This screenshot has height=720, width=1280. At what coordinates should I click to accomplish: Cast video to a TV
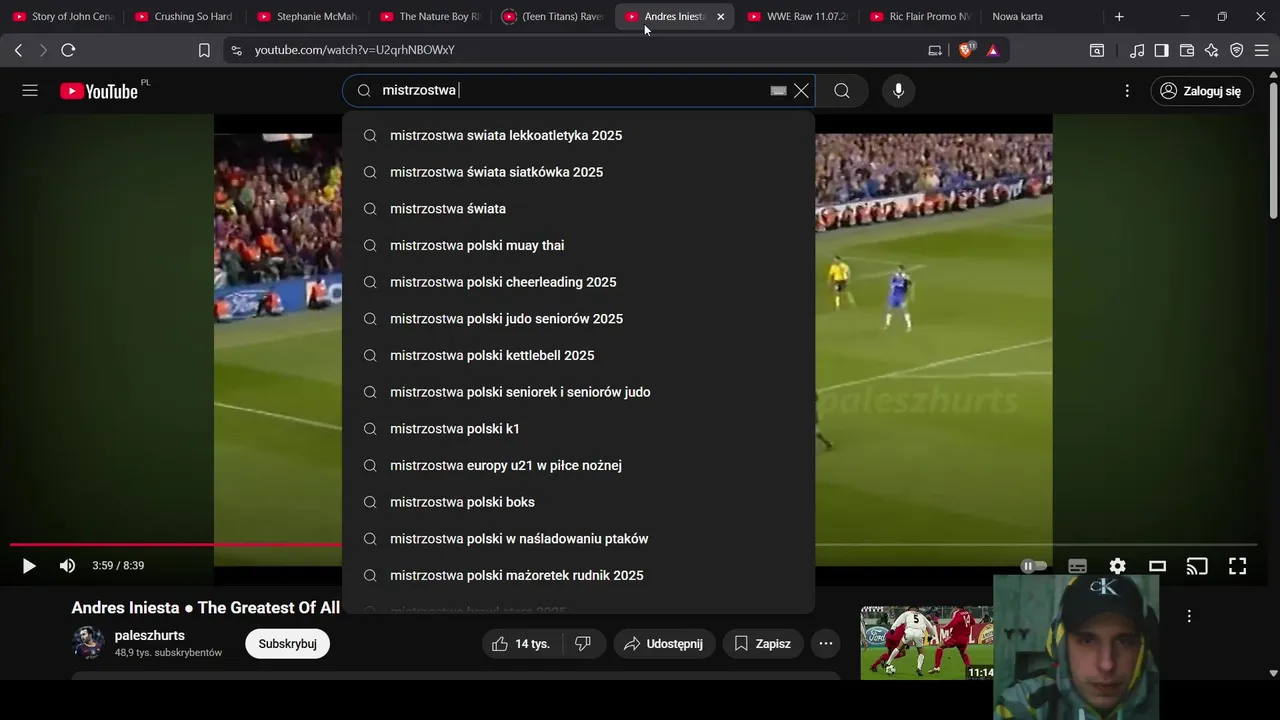pos(1197,566)
